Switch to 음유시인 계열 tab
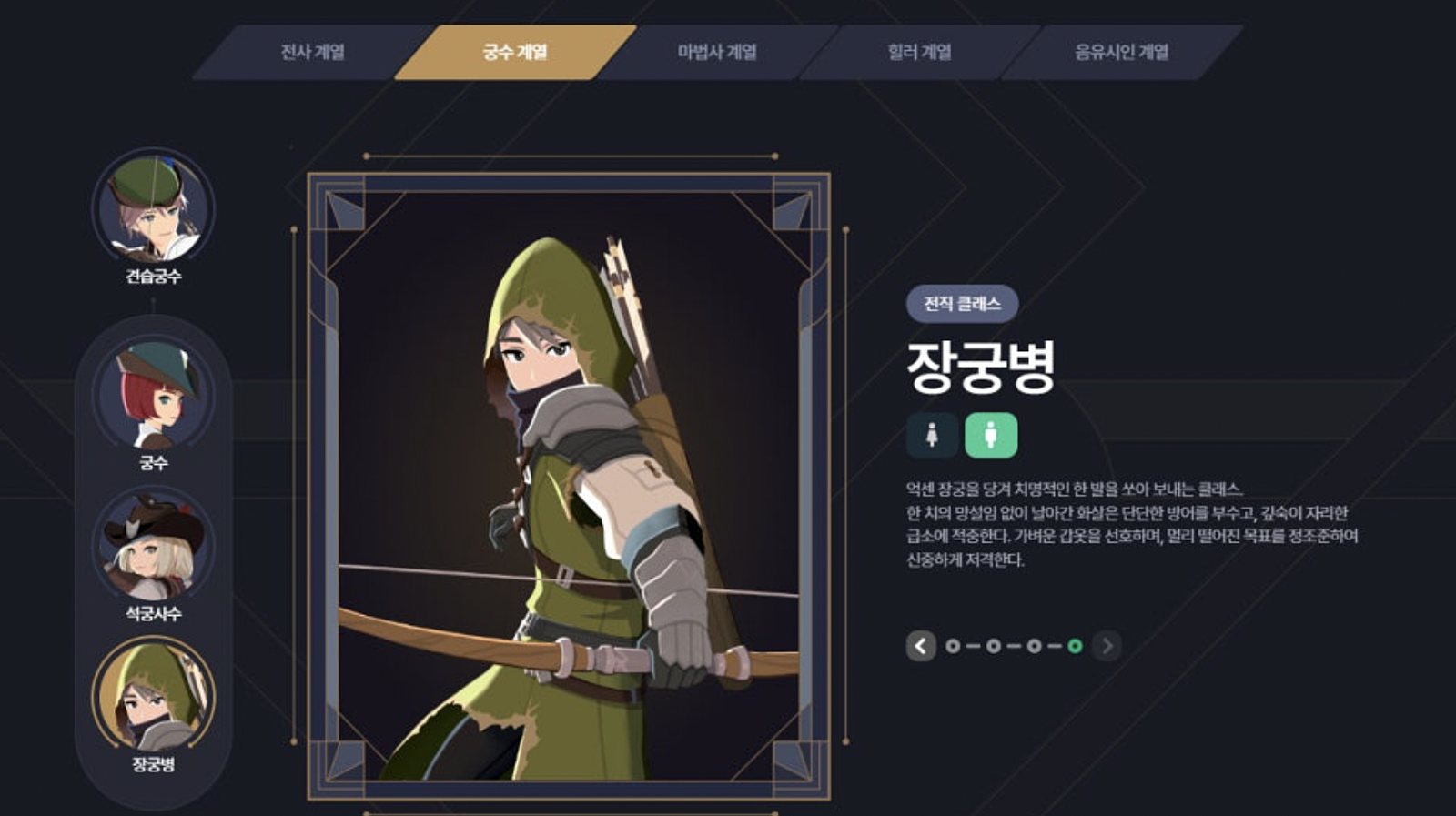 pos(1121,52)
